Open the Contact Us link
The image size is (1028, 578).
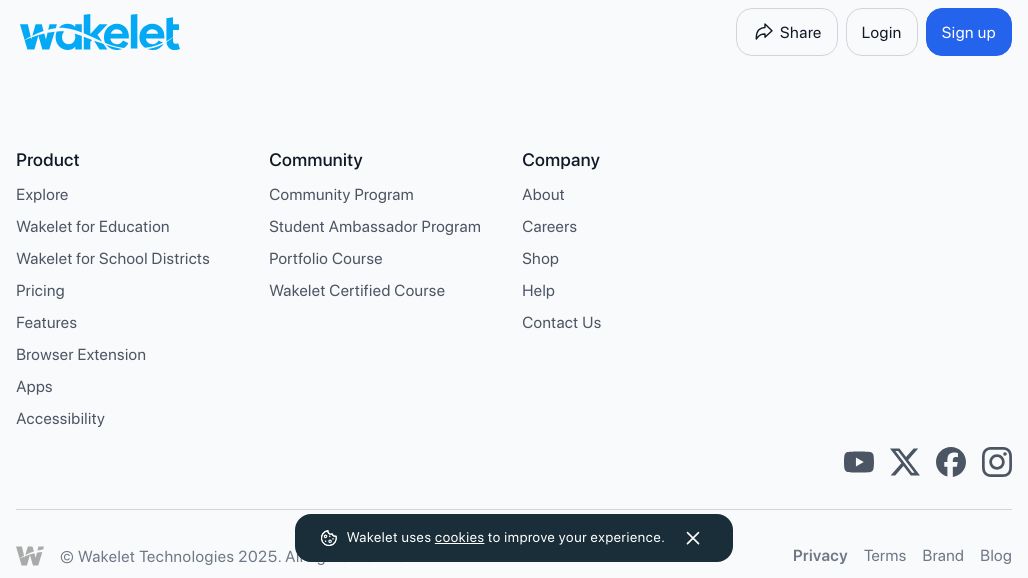pos(561,322)
